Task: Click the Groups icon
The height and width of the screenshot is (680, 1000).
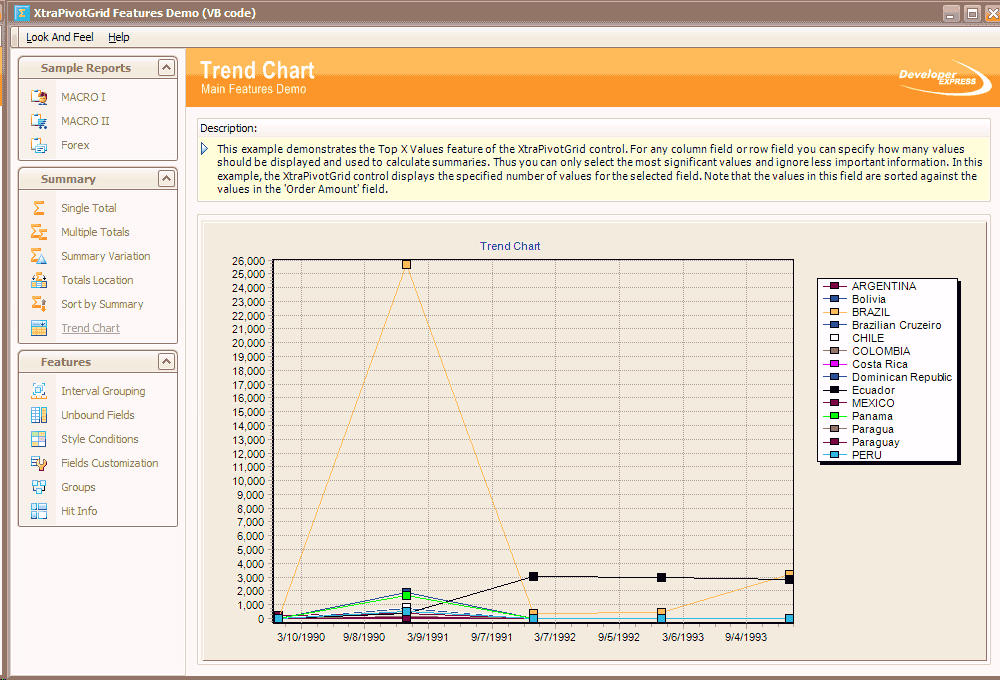Action: click(x=39, y=487)
